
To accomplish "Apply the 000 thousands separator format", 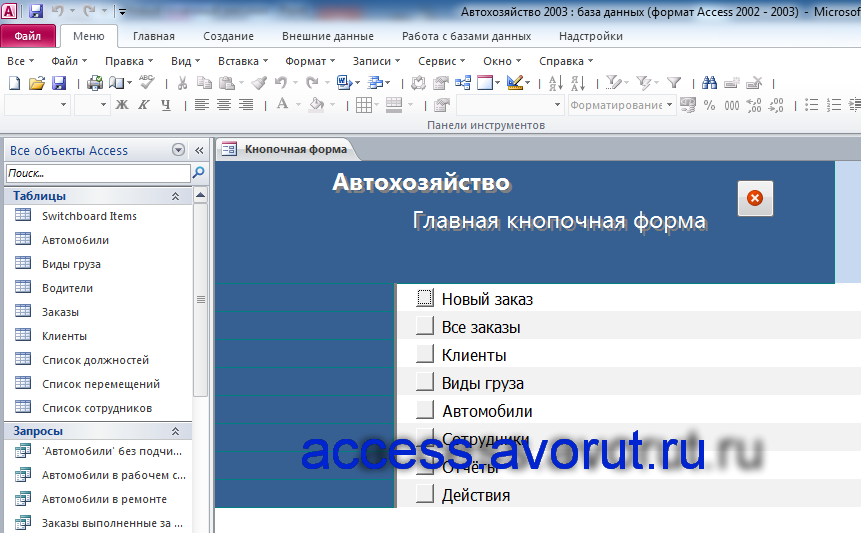I will [731, 105].
